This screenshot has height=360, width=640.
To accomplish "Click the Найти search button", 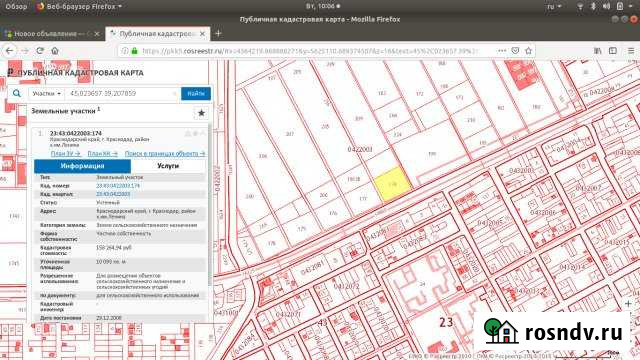I will point(196,93).
